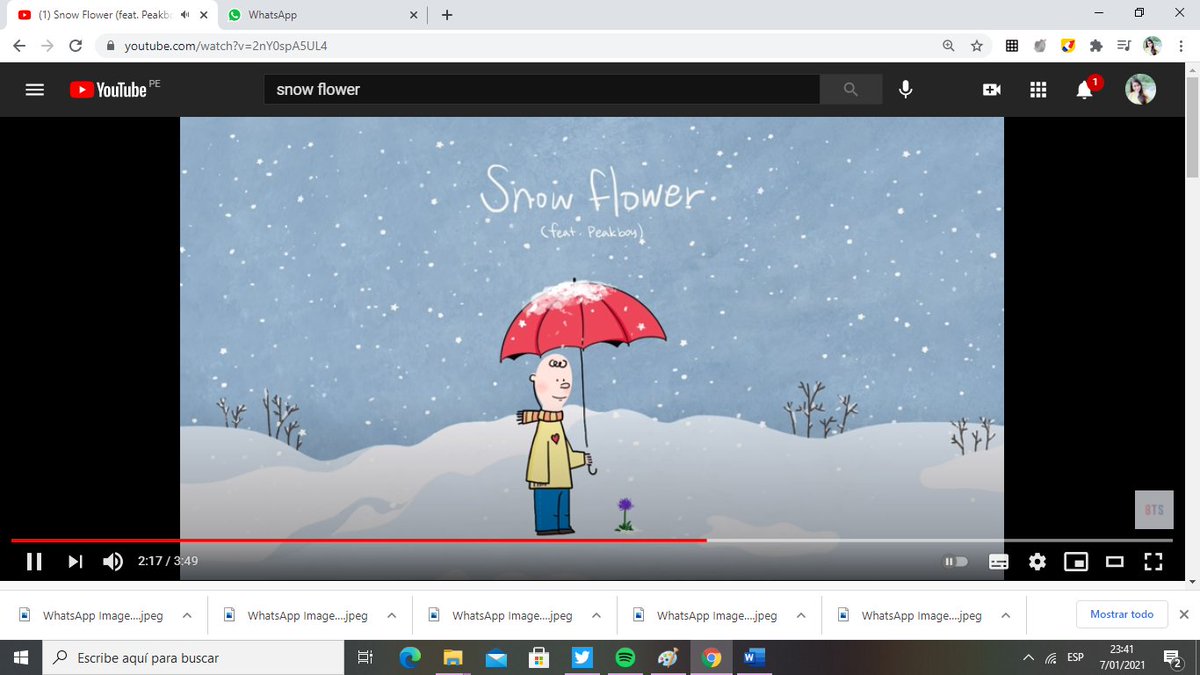Image resolution: width=1200 pixels, height=675 pixels.
Task: Open the black grid extension icon
Action: [1012, 46]
